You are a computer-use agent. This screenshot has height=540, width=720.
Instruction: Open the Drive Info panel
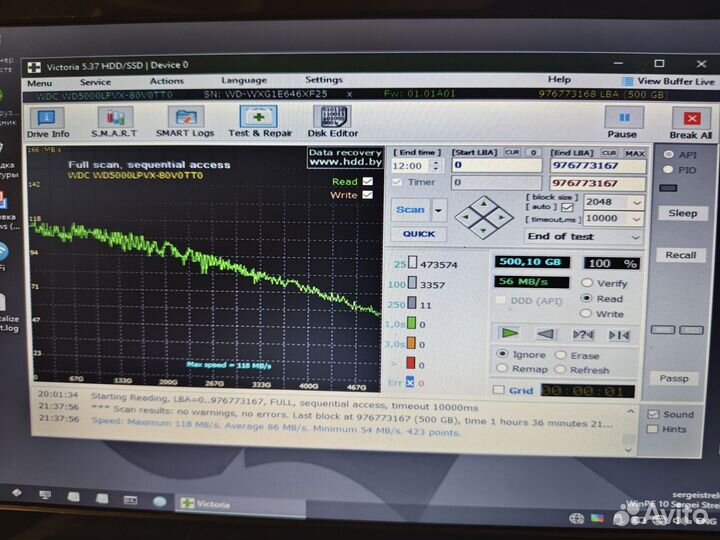pos(47,121)
